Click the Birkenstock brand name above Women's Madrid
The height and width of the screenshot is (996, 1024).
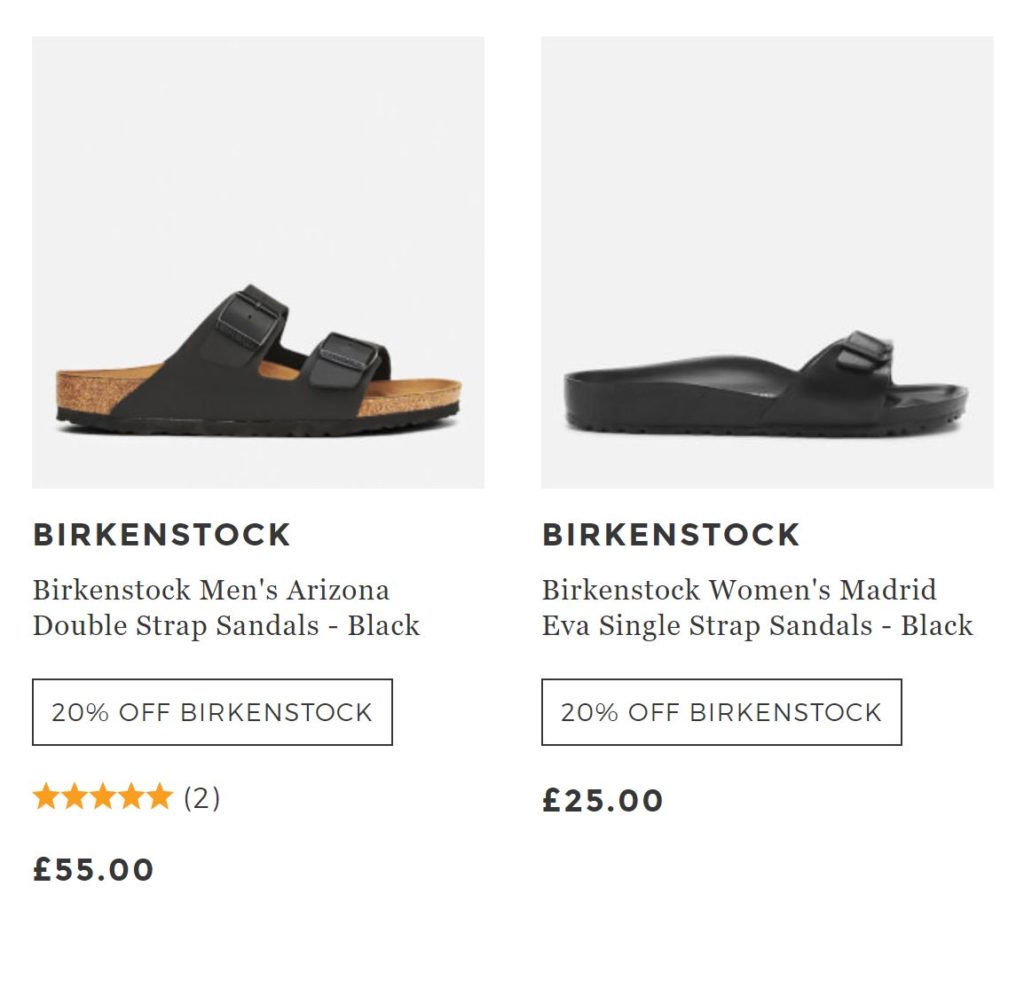click(x=671, y=535)
